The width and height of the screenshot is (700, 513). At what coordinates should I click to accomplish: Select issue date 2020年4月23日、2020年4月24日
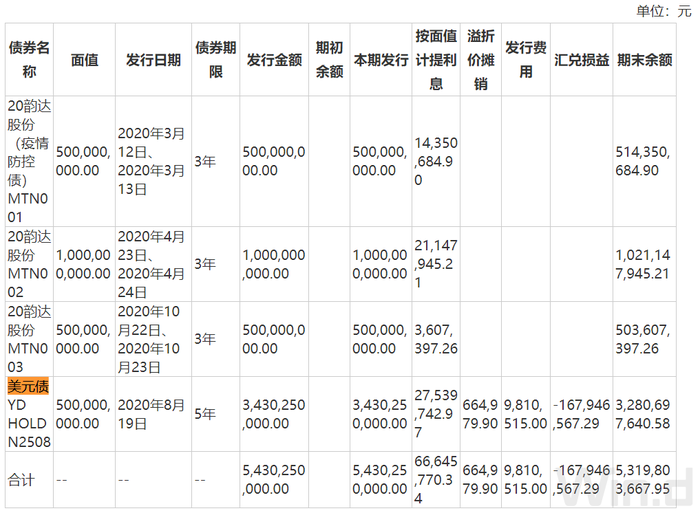(x=151, y=264)
